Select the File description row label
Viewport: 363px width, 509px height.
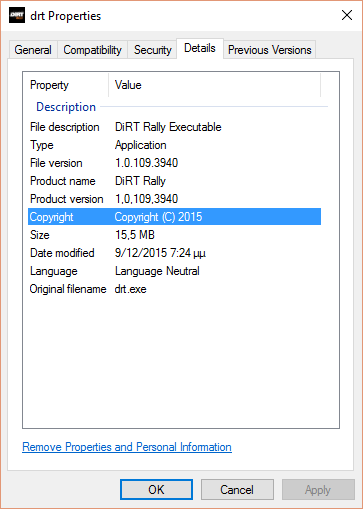click(65, 127)
